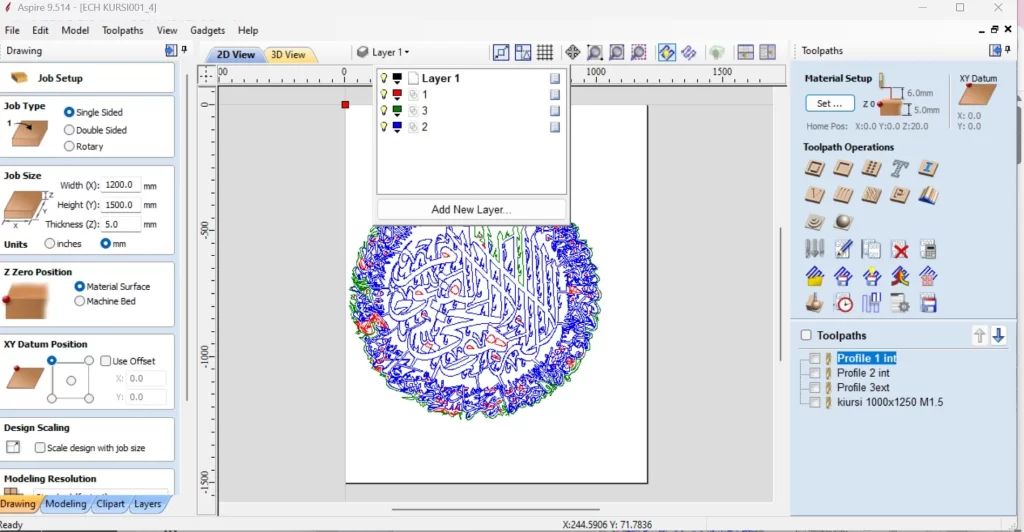Image resolution: width=1024 pixels, height=532 pixels.
Task: Open the black color dropdown for Layer 1
Action: click(x=397, y=78)
